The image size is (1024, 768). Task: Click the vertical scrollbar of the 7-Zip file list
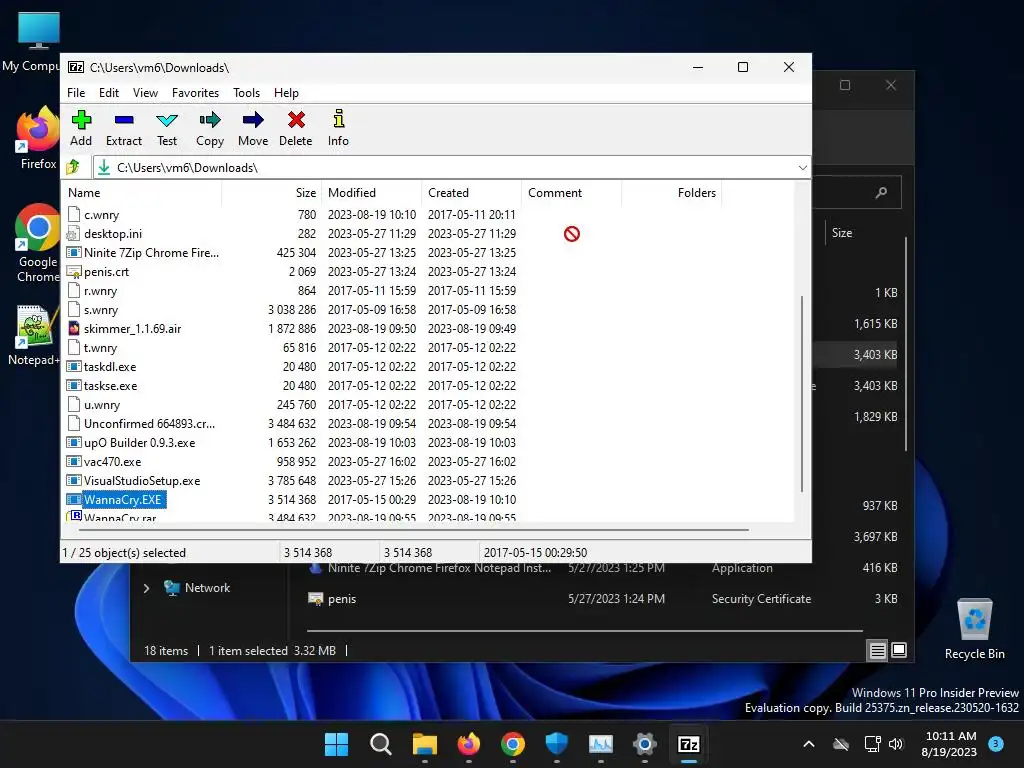801,394
